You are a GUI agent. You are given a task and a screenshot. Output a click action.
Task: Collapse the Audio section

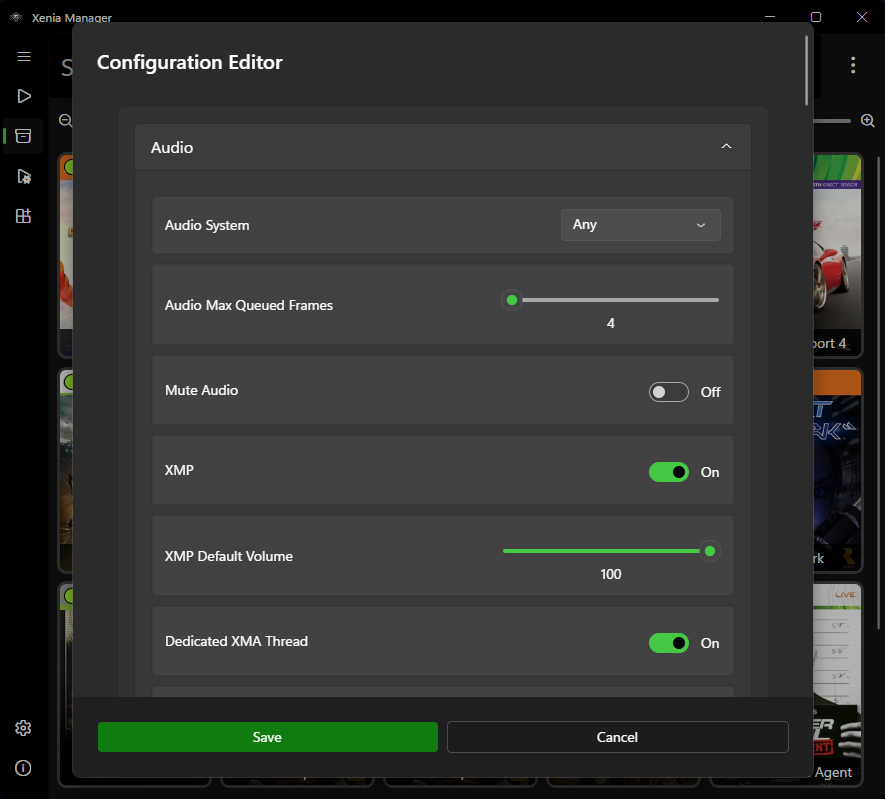click(726, 146)
